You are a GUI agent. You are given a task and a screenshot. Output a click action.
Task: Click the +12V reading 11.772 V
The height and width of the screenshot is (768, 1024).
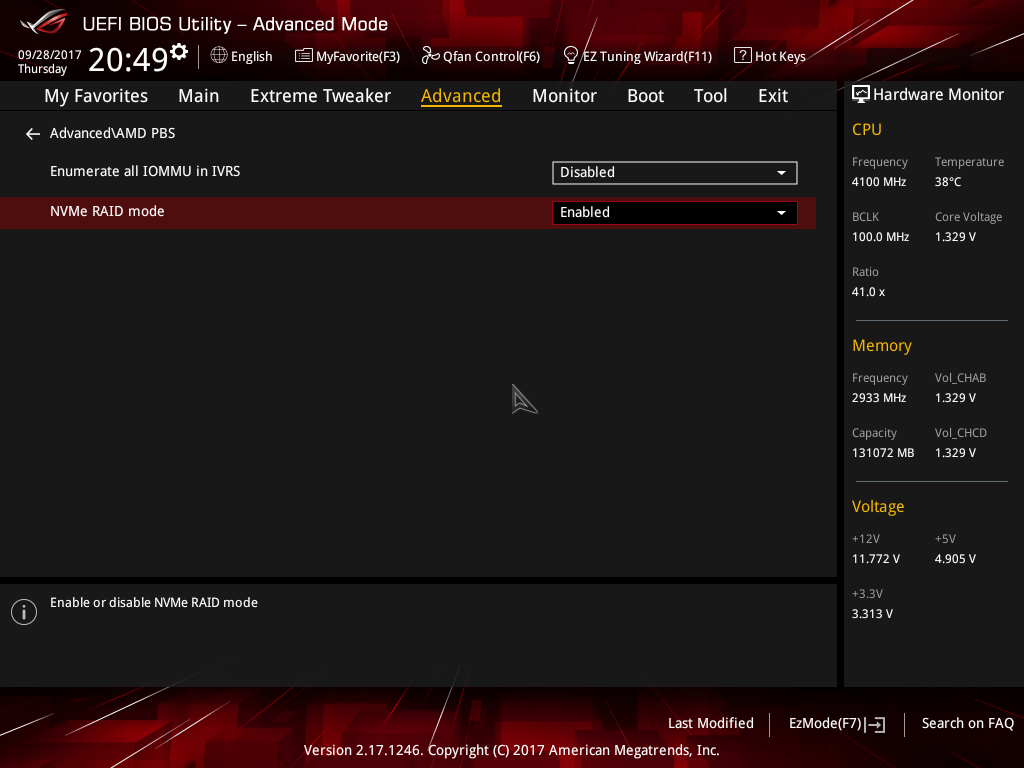[876, 559]
